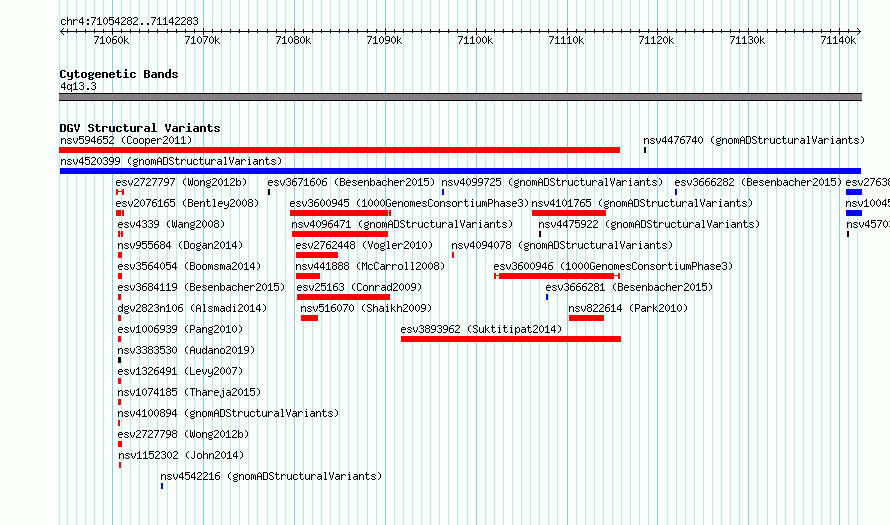
Task: Select the red esv3600946 variant bar
Action: point(557,276)
